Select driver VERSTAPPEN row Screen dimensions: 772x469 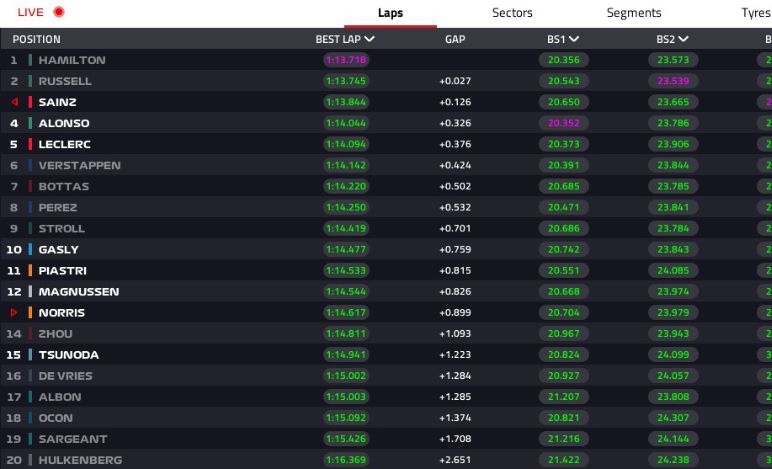tap(79, 165)
